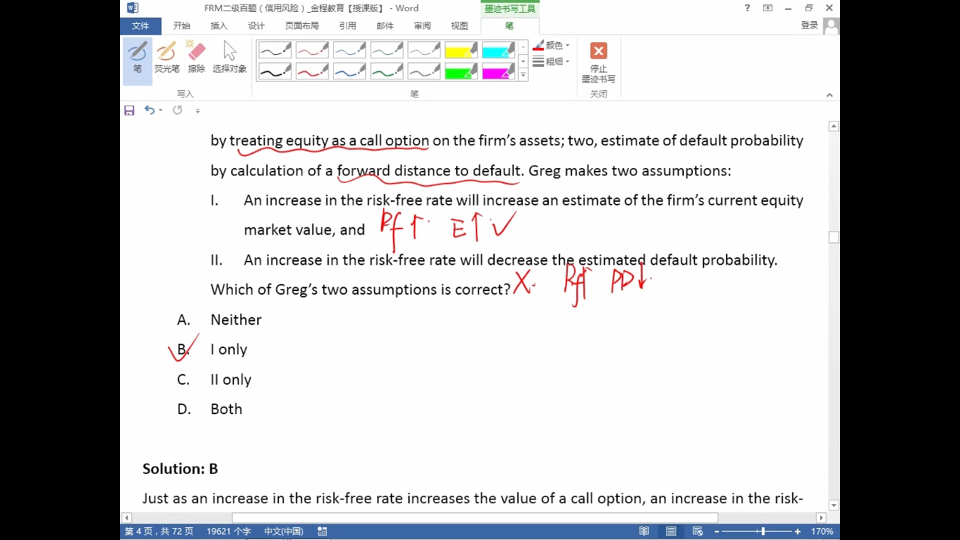The image size is (960, 540).
Task: Click the Save icon in quick access
Action: coord(129,110)
